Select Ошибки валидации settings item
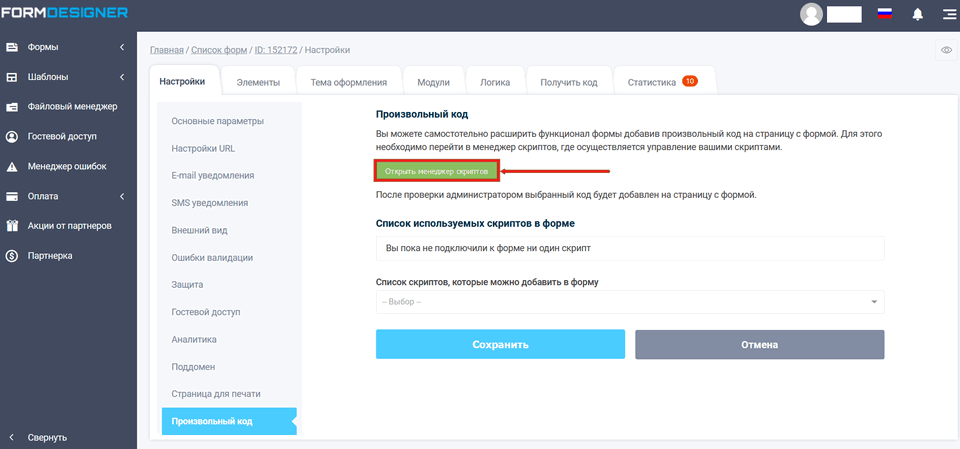The height and width of the screenshot is (449, 960). pos(212,257)
